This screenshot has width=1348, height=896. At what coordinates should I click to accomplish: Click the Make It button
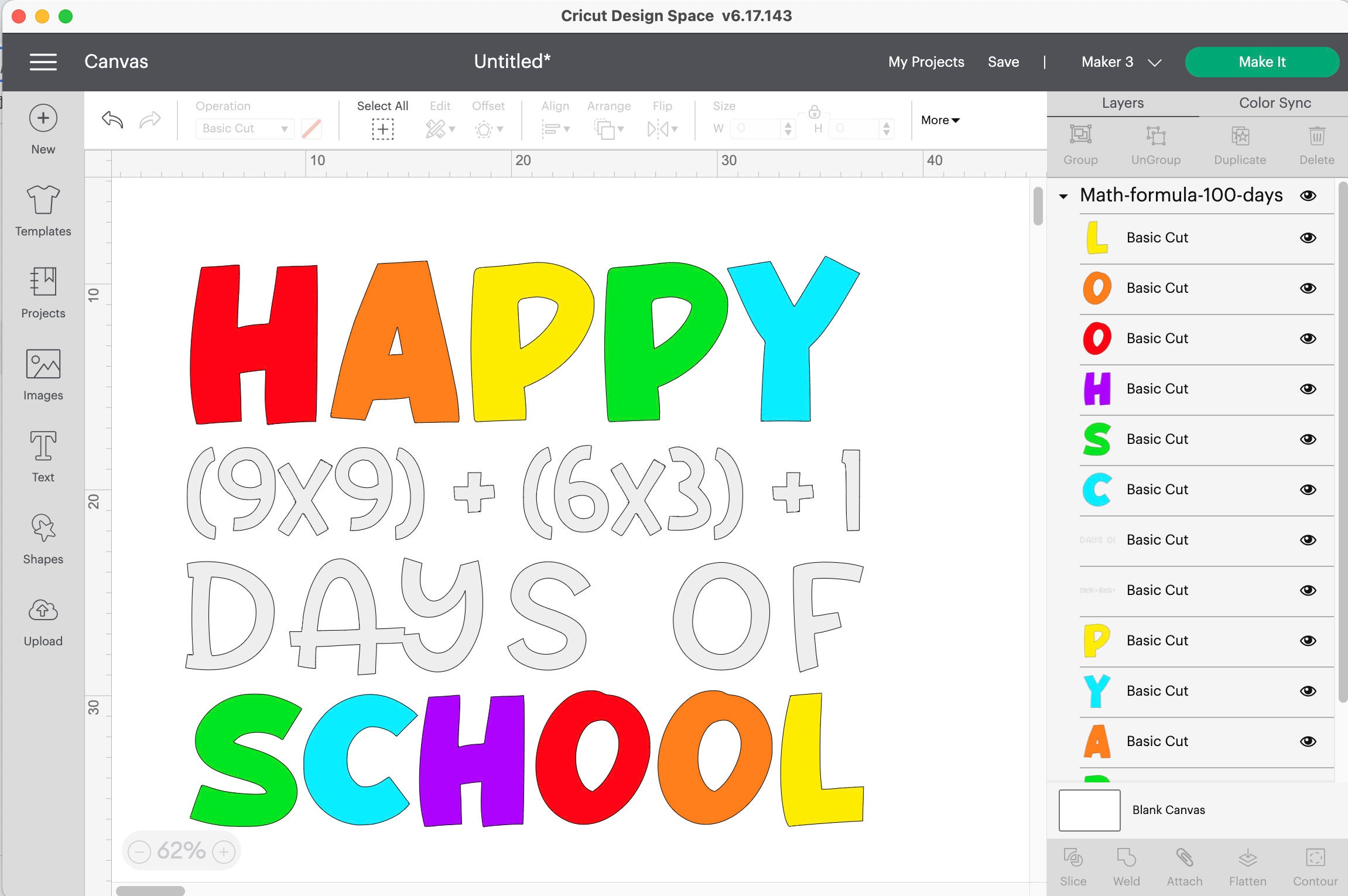click(x=1261, y=61)
